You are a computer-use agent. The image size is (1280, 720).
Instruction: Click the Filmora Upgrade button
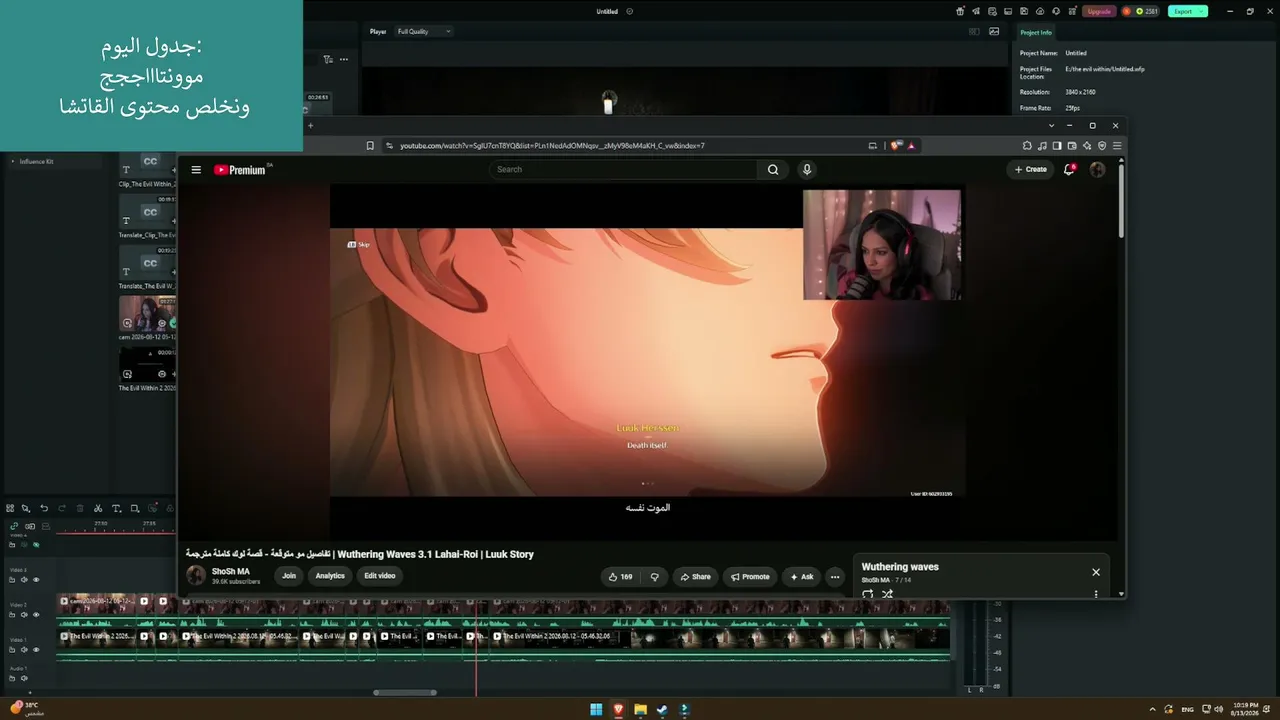1099,11
